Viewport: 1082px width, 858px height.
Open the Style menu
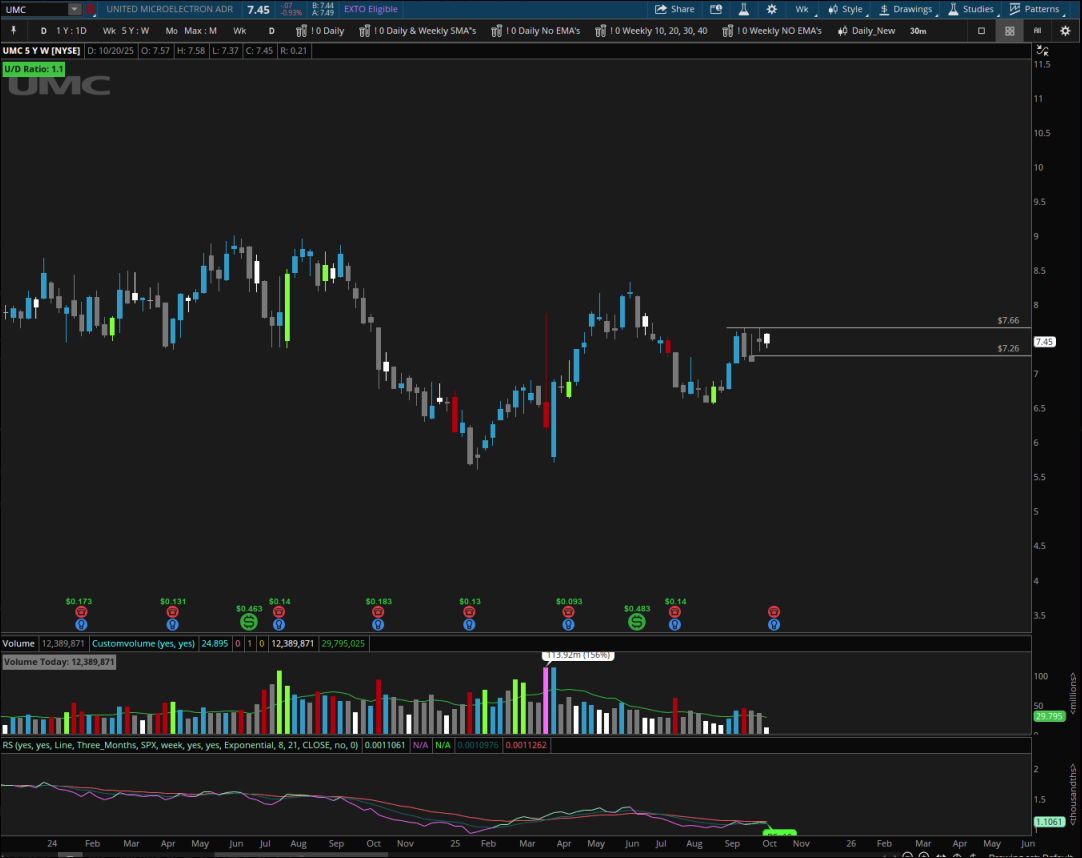click(x=846, y=10)
